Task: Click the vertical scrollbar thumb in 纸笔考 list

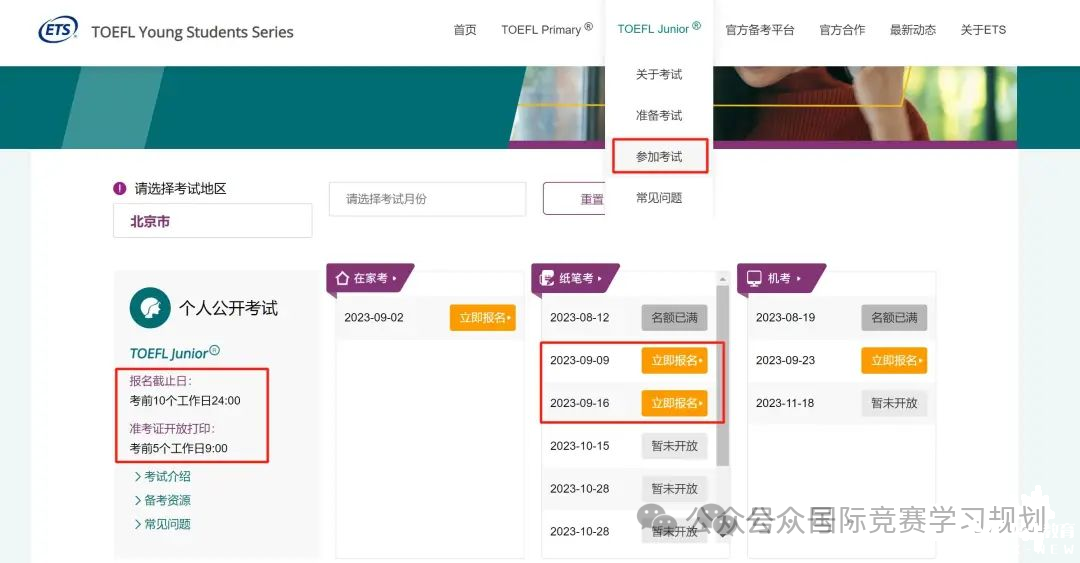Action: point(723,376)
